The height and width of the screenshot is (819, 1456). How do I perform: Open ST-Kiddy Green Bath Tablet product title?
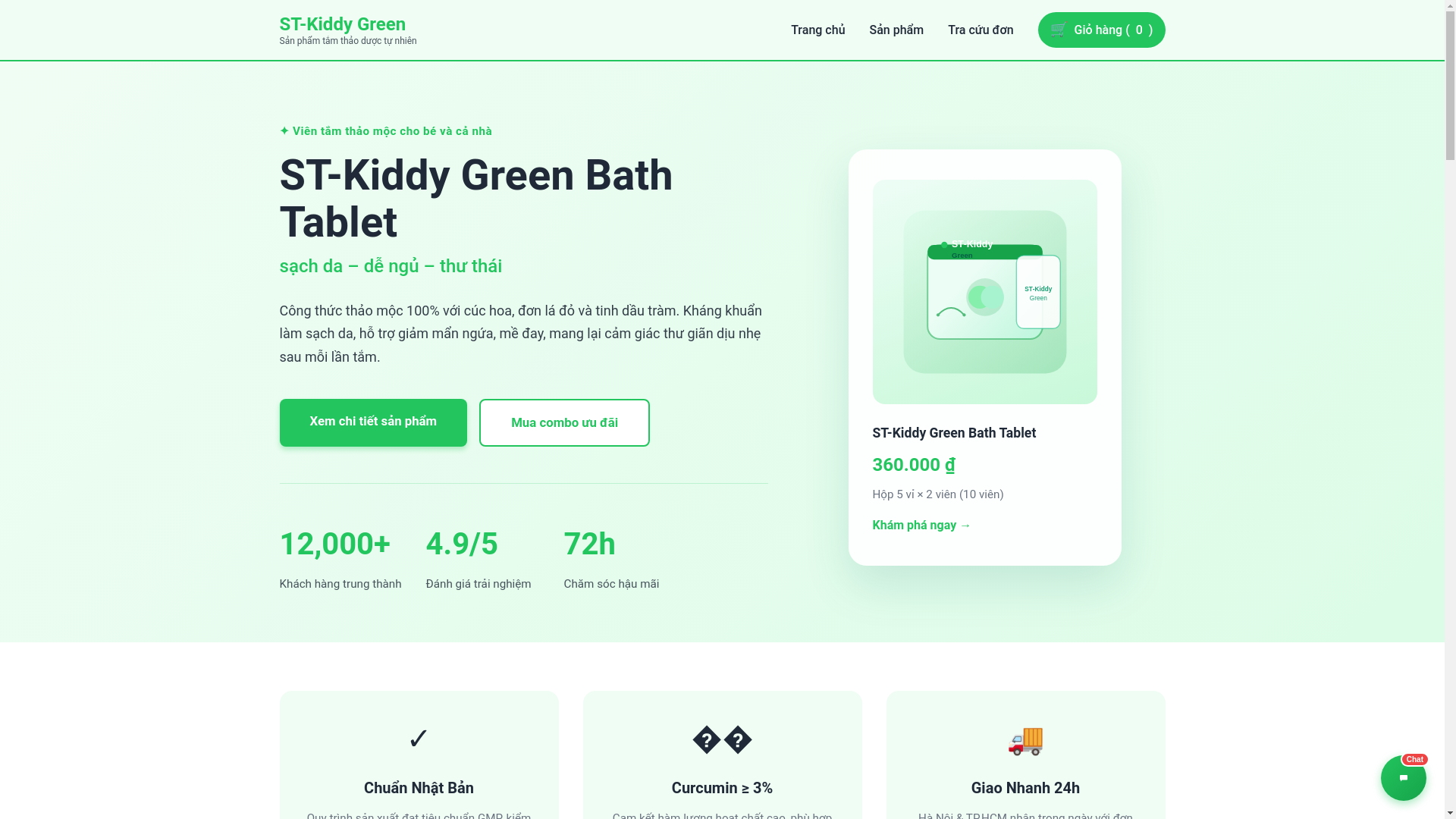pos(954,433)
